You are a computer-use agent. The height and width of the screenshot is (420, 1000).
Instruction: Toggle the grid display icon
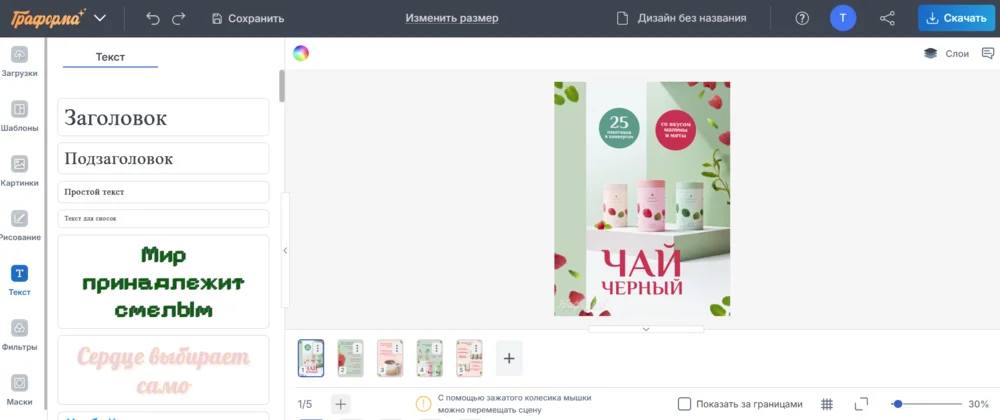tap(827, 404)
